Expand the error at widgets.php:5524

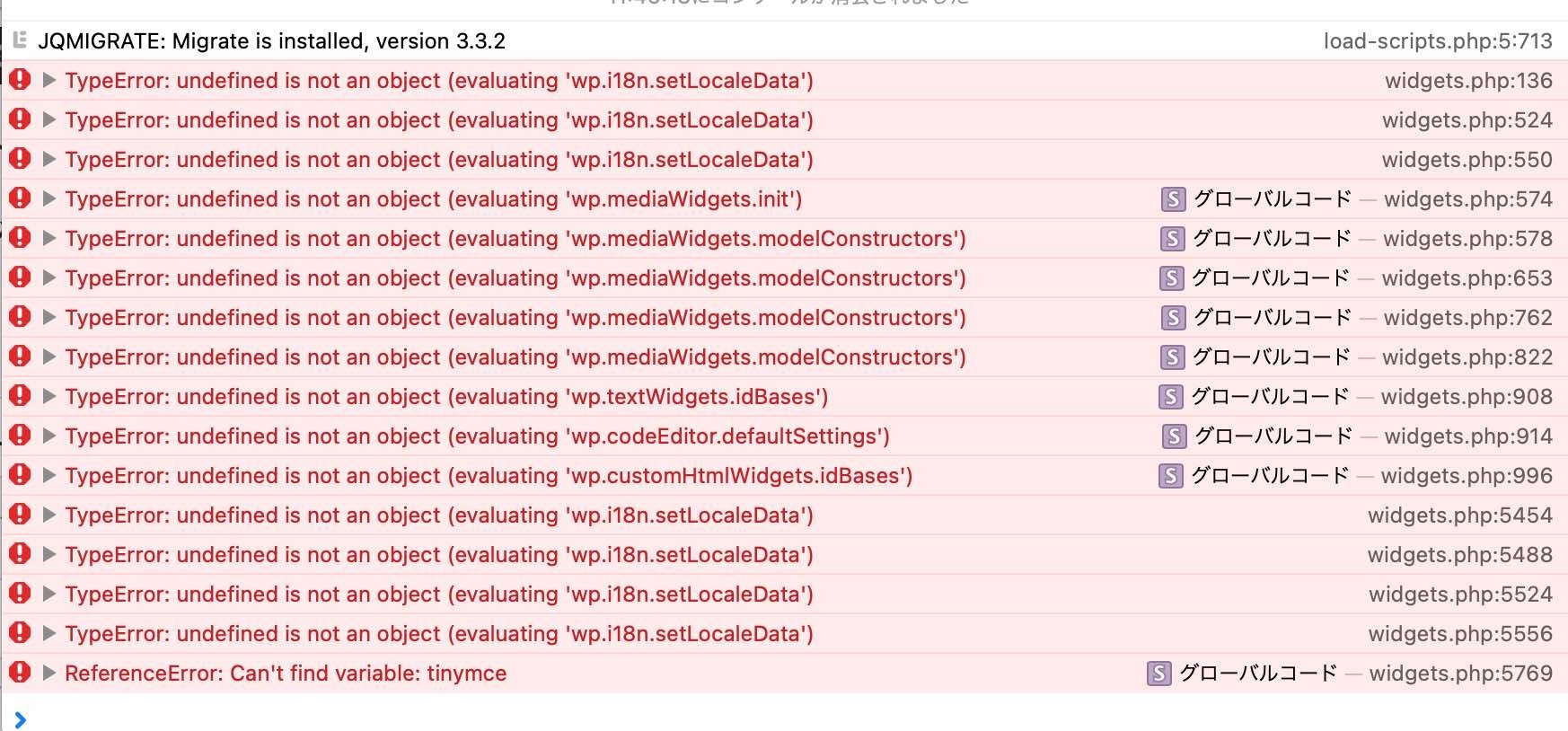click(49, 594)
